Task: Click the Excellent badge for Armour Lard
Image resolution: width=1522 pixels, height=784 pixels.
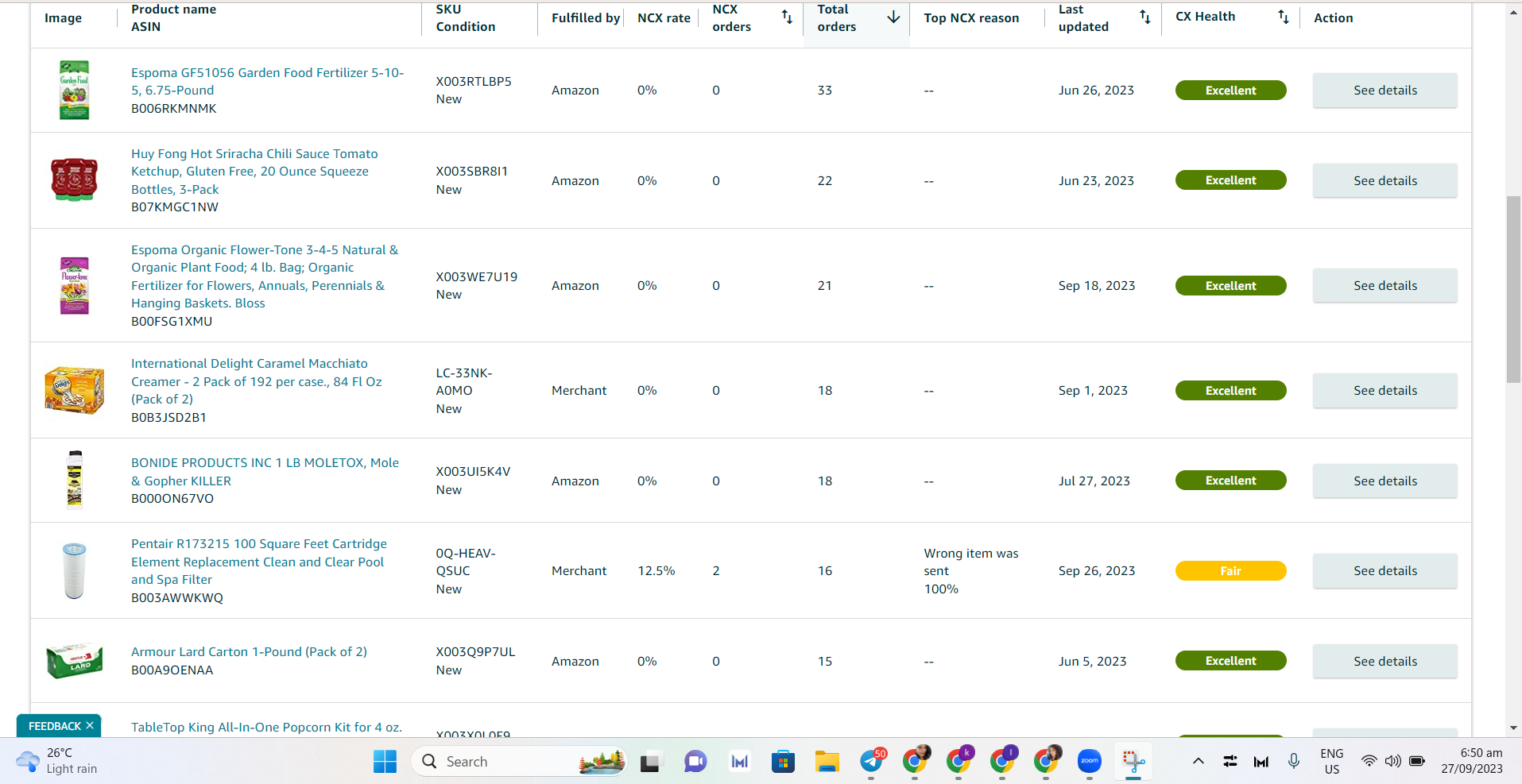Action: point(1230,661)
